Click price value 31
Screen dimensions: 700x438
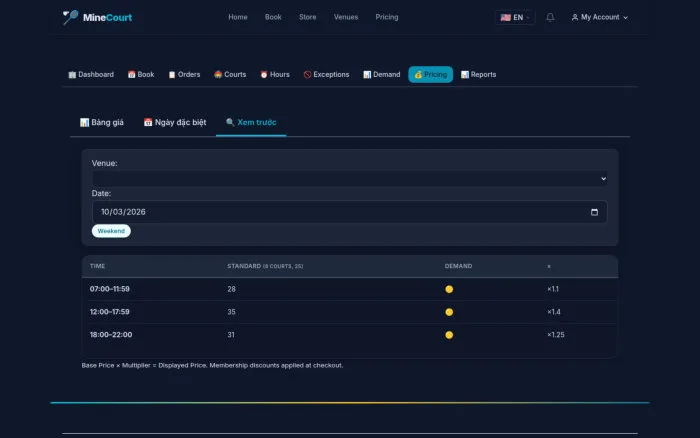(231, 335)
